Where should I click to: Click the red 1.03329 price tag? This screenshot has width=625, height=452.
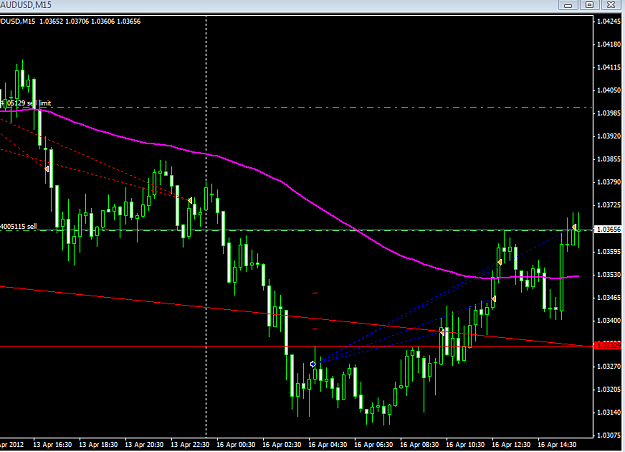tap(608, 346)
